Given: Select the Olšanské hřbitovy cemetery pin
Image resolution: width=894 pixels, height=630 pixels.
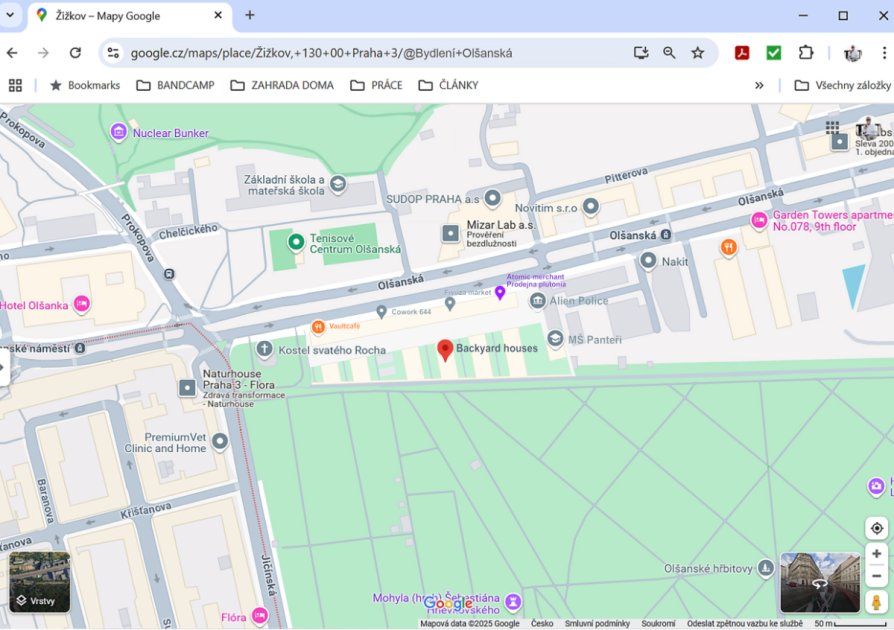Looking at the screenshot, I should [x=766, y=568].
